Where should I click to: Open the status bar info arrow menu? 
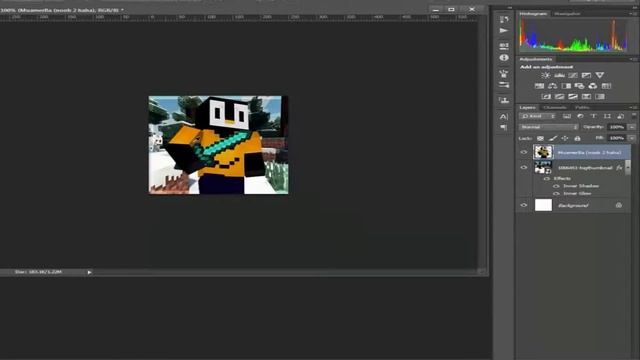coord(89,272)
